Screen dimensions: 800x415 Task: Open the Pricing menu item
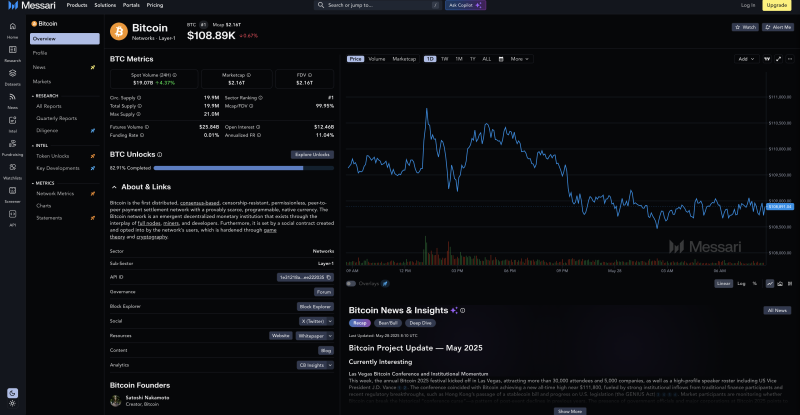[155, 5]
